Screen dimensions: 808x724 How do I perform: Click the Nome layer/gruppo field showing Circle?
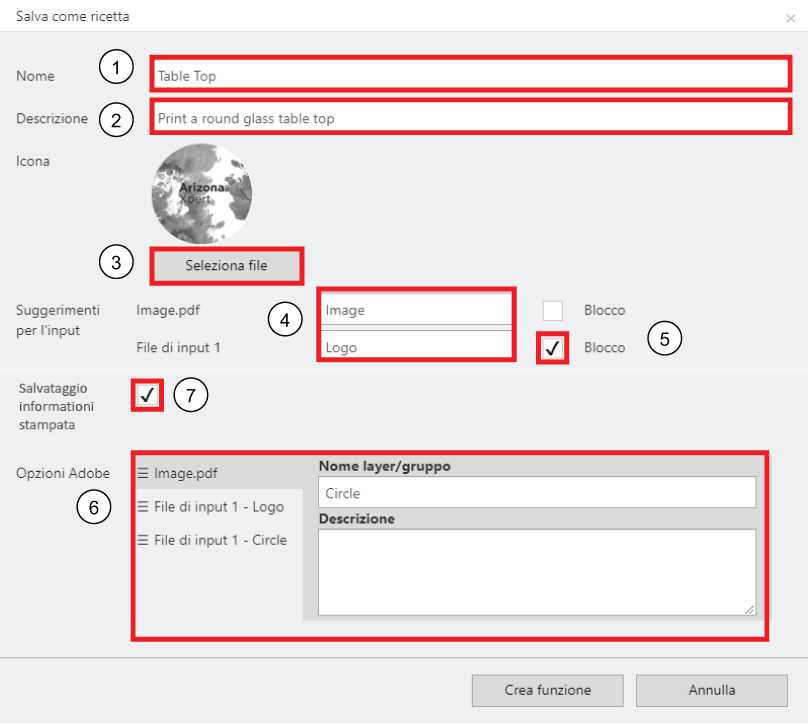[x=537, y=493]
